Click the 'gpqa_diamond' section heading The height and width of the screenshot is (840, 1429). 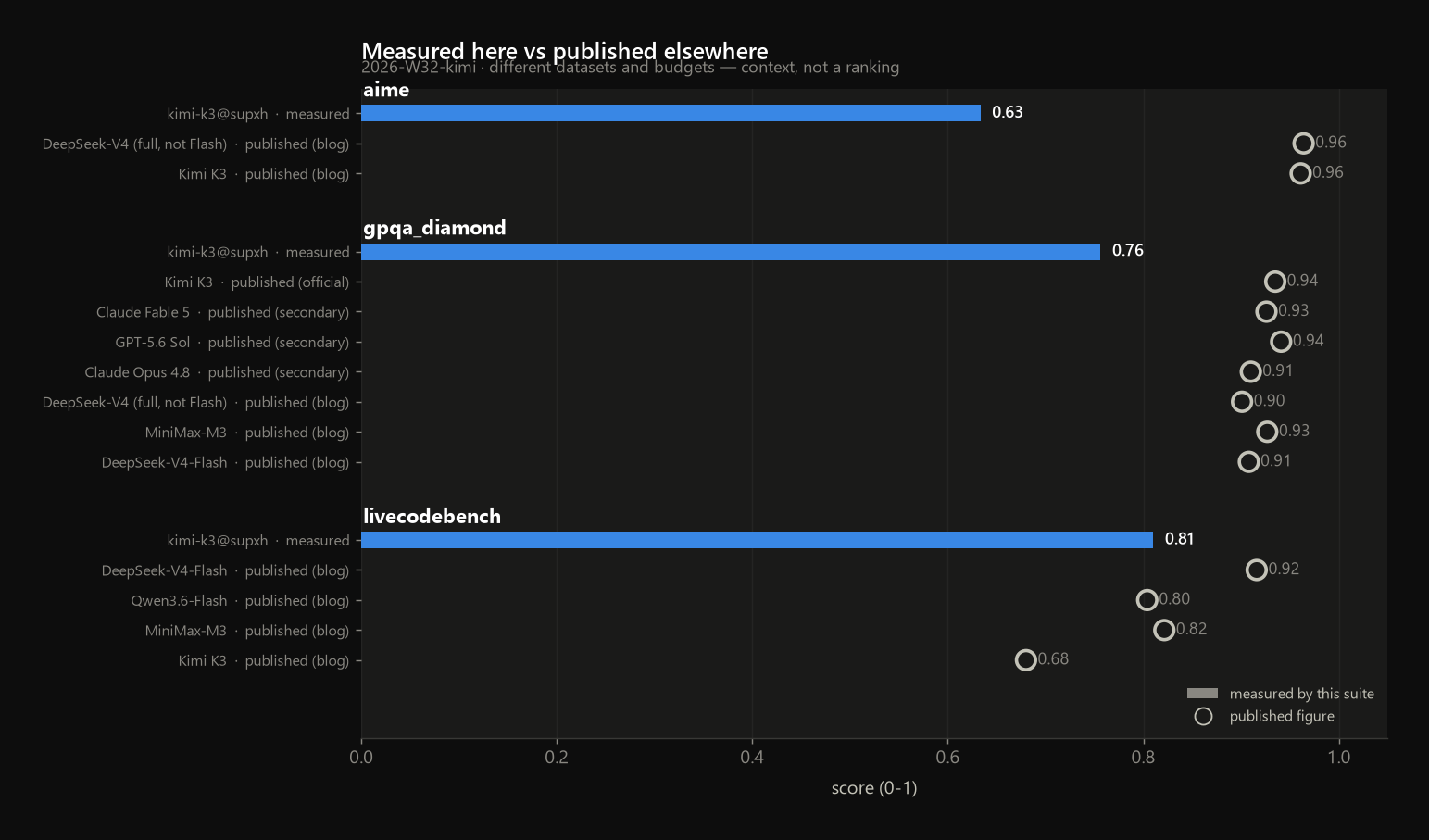pyautogui.click(x=434, y=228)
